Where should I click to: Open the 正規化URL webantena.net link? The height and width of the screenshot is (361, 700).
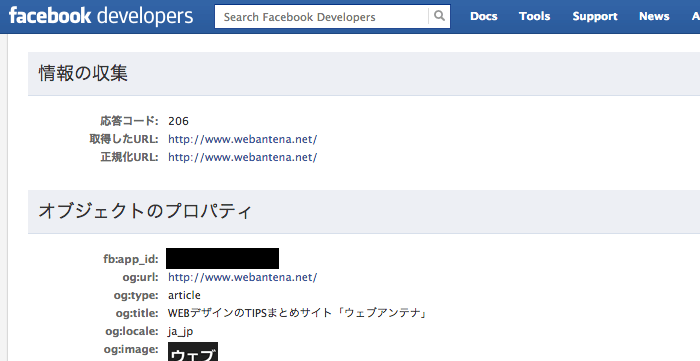[x=242, y=157]
